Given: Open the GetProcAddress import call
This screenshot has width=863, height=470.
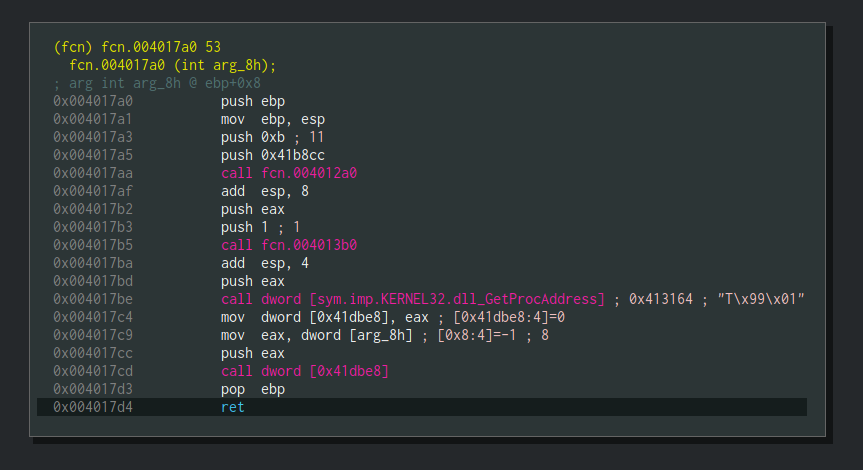Looking at the screenshot, I should click(x=413, y=299).
